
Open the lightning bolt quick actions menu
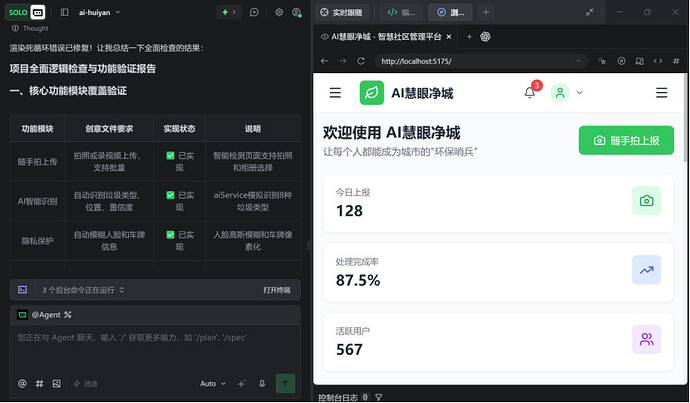pos(229,12)
